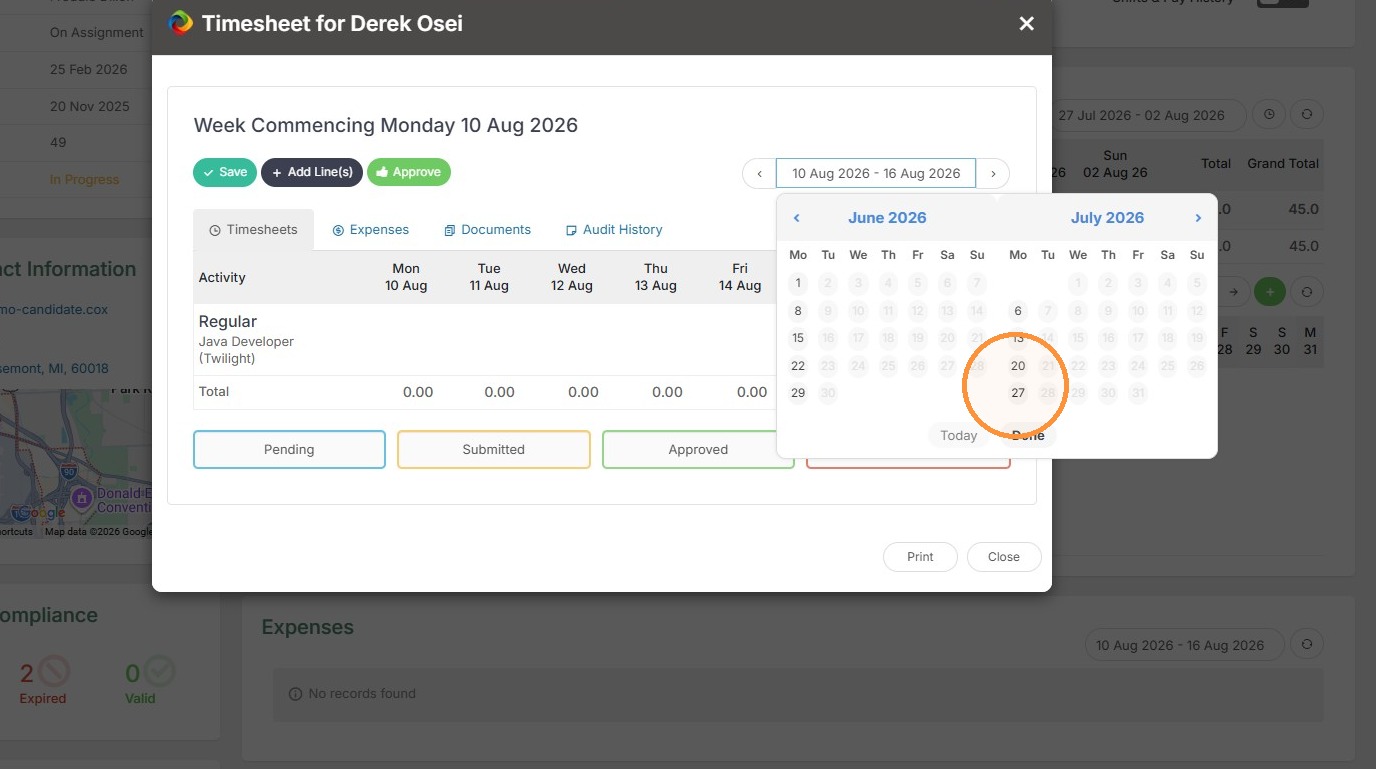This screenshot has height=769, width=1376.
Task: Switch to the Expenses tab
Action: pyautogui.click(x=371, y=230)
